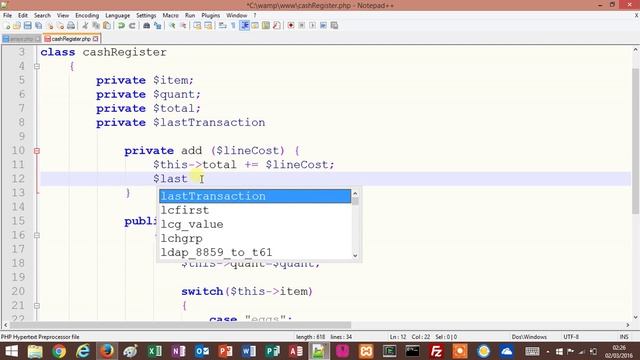Click the line "private $lastTransaction"
Screen dimensions: 640x360
point(180,122)
